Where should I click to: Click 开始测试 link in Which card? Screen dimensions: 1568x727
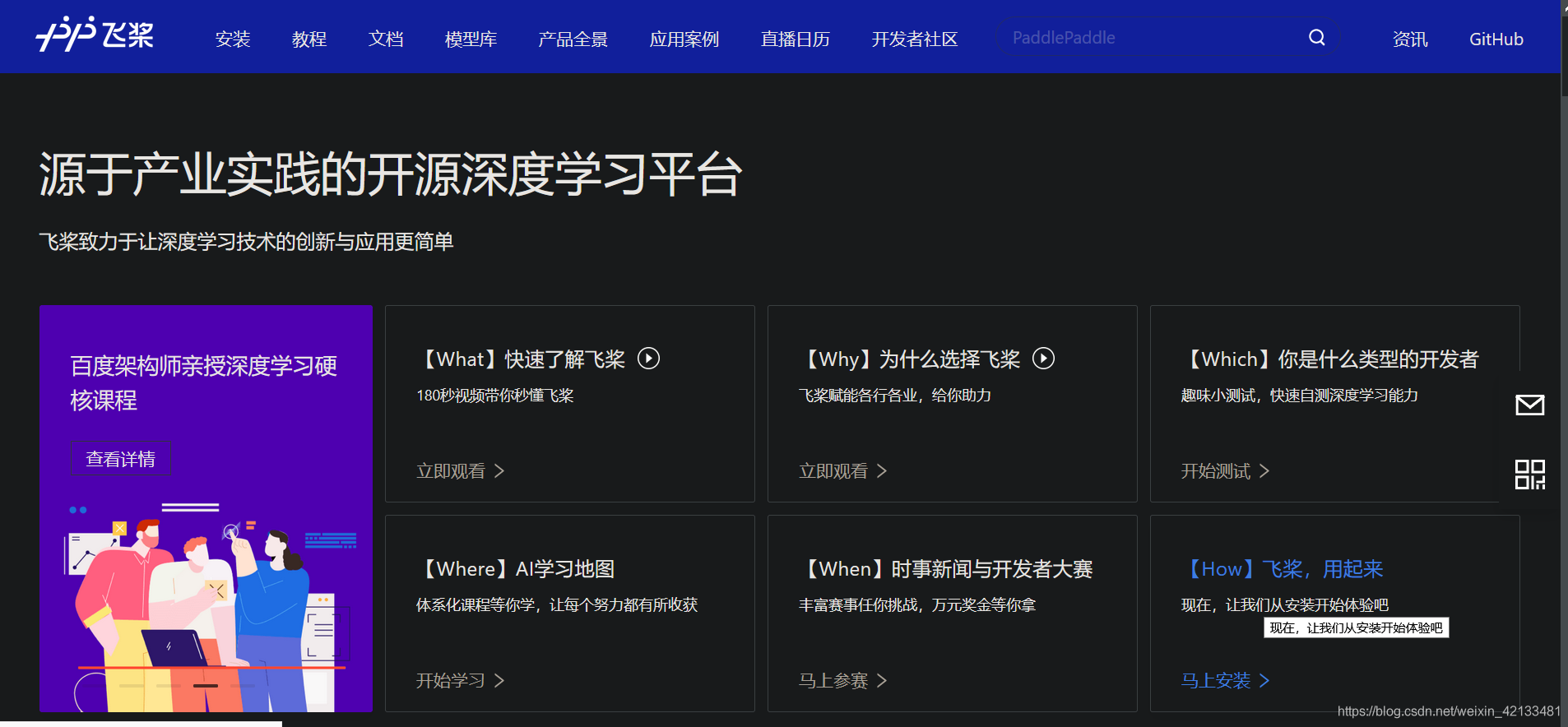click(1216, 471)
